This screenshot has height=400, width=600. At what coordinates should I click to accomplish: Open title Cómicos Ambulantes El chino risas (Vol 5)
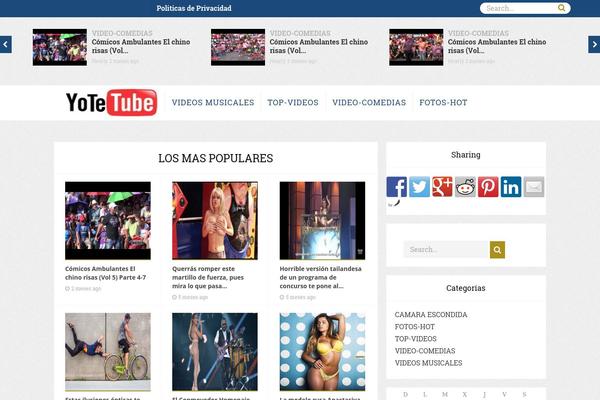[x=106, y=273]
